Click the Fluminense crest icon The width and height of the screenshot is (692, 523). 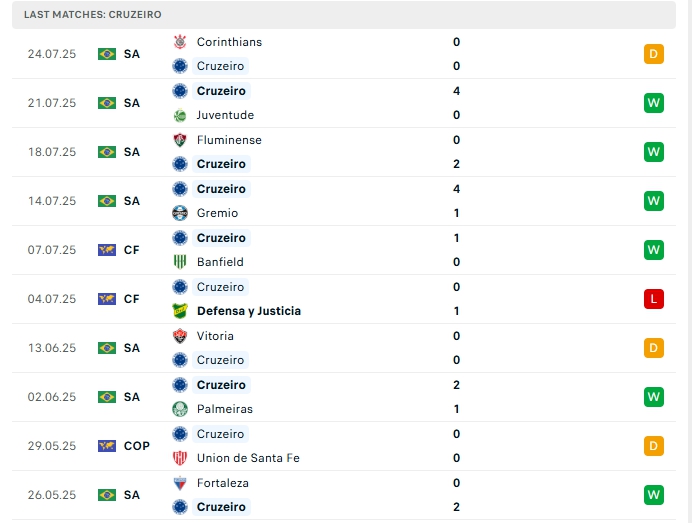[180, 140]
